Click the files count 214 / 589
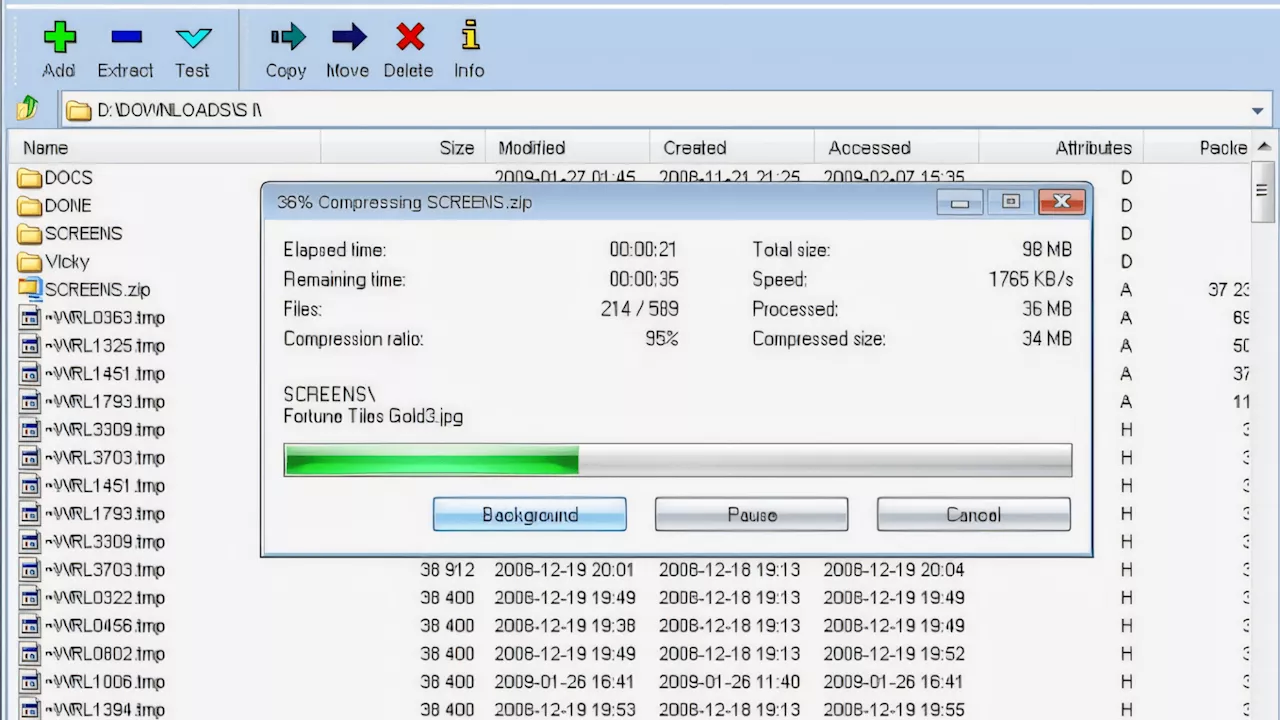This screenshot has height=720, width=1280. pyautogui.click(x=640, y=309)
